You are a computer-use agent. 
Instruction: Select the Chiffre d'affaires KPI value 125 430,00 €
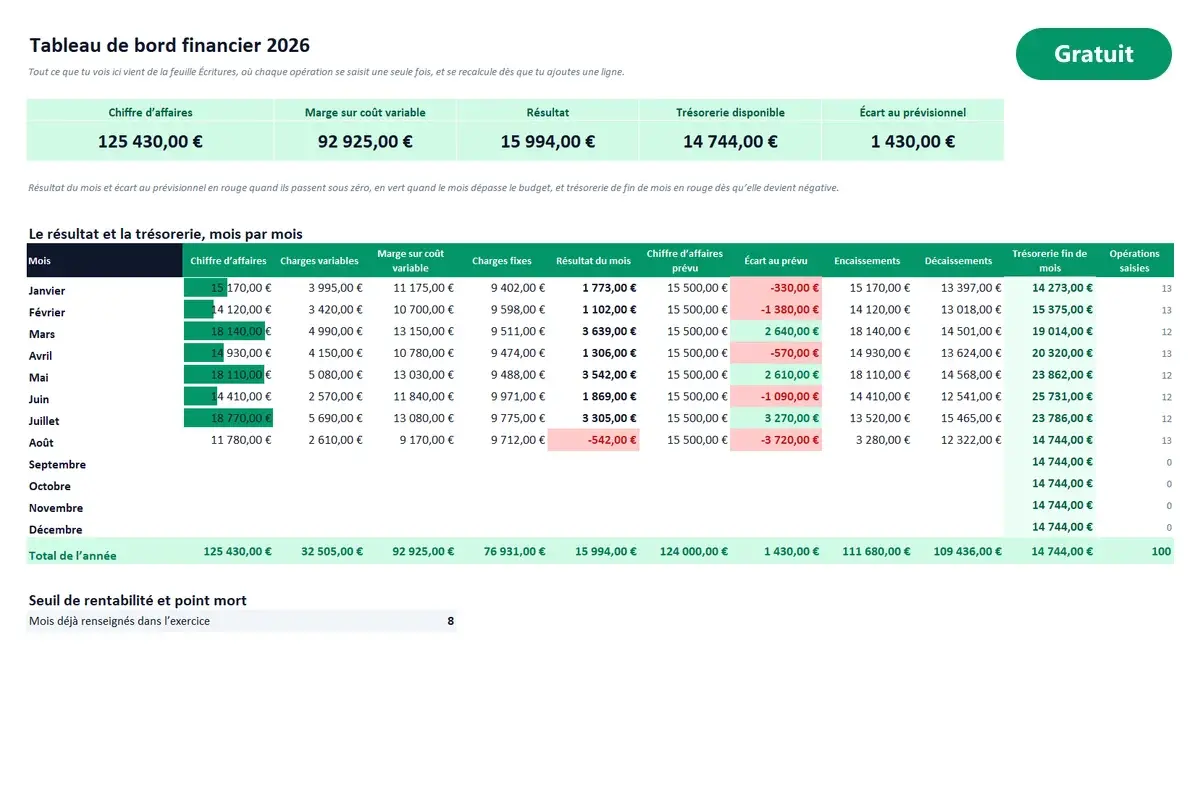click(x=150, y=141)
